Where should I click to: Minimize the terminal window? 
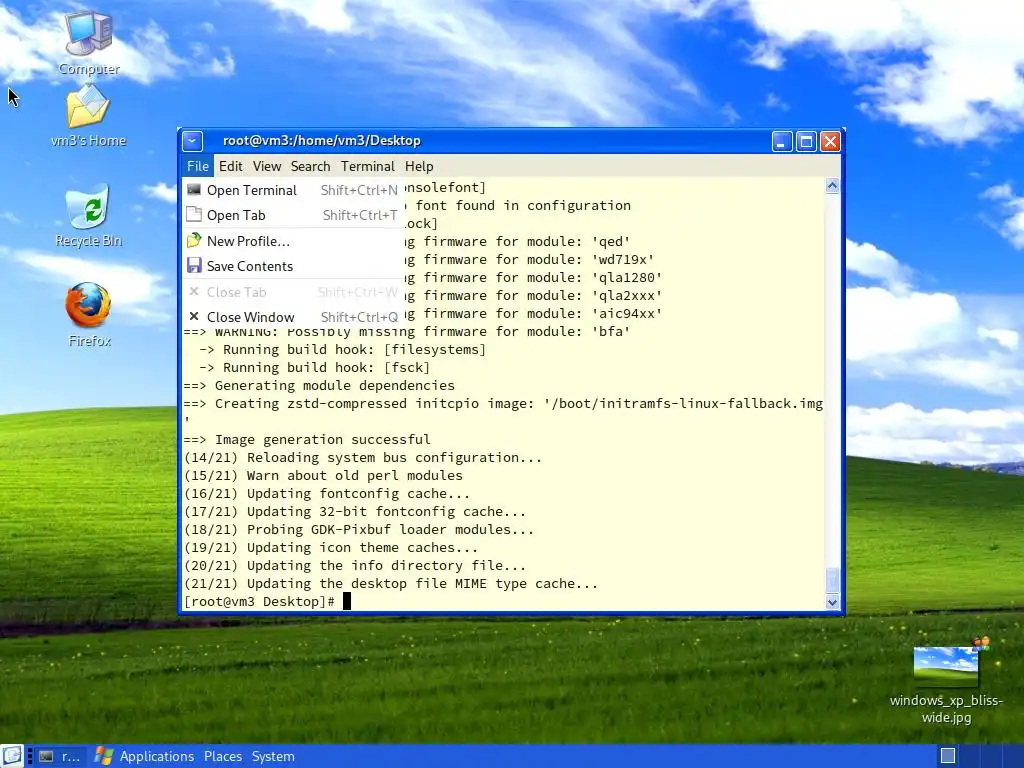pyautogui.click(x=782, y=141)
